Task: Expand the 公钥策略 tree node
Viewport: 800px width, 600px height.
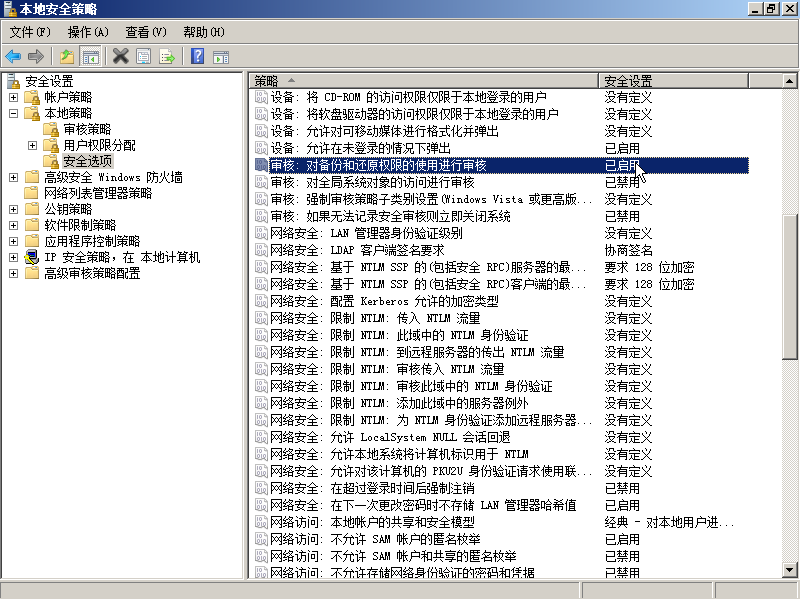Action: (x=14, y=209)
